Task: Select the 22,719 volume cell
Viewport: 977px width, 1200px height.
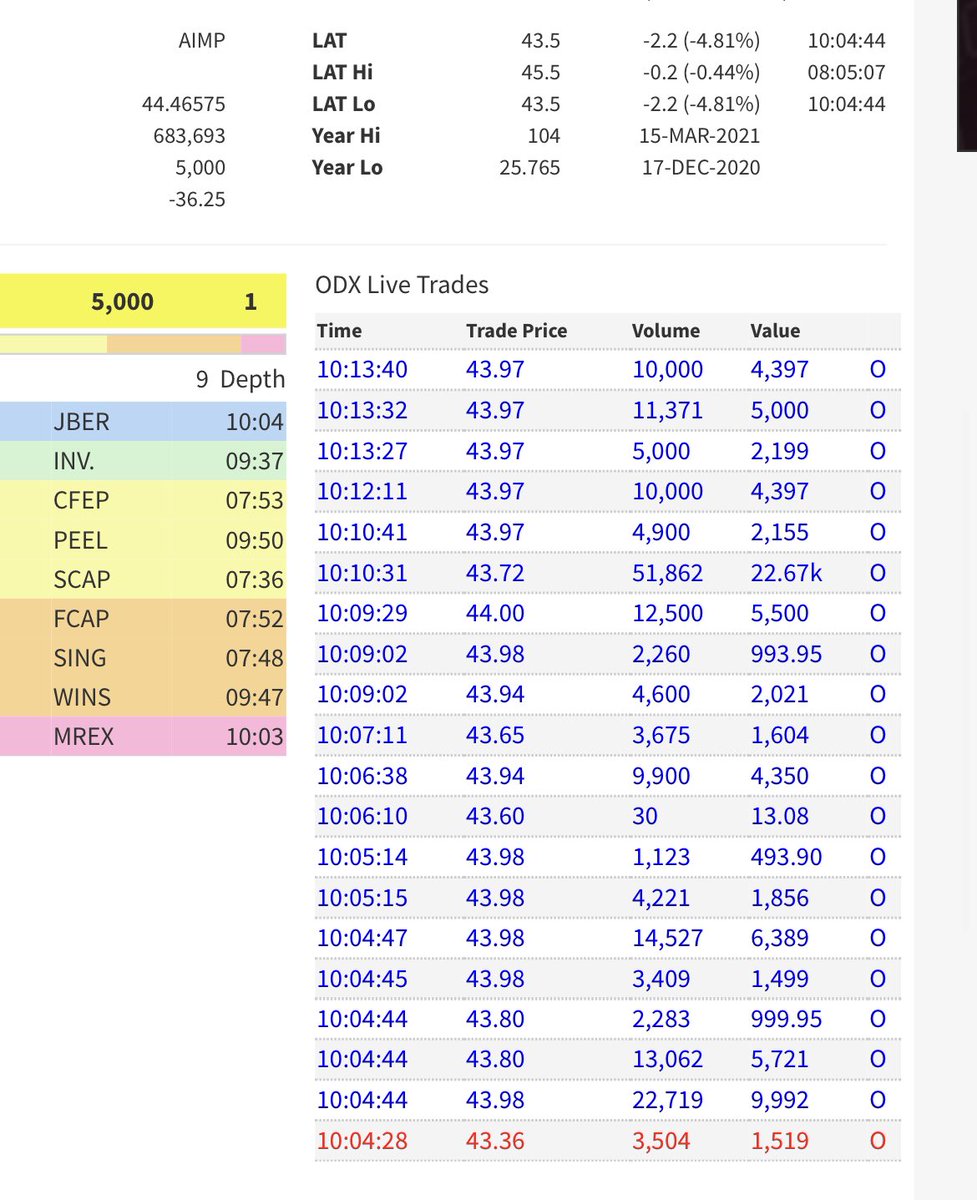Action: (x=668, y=1101)
